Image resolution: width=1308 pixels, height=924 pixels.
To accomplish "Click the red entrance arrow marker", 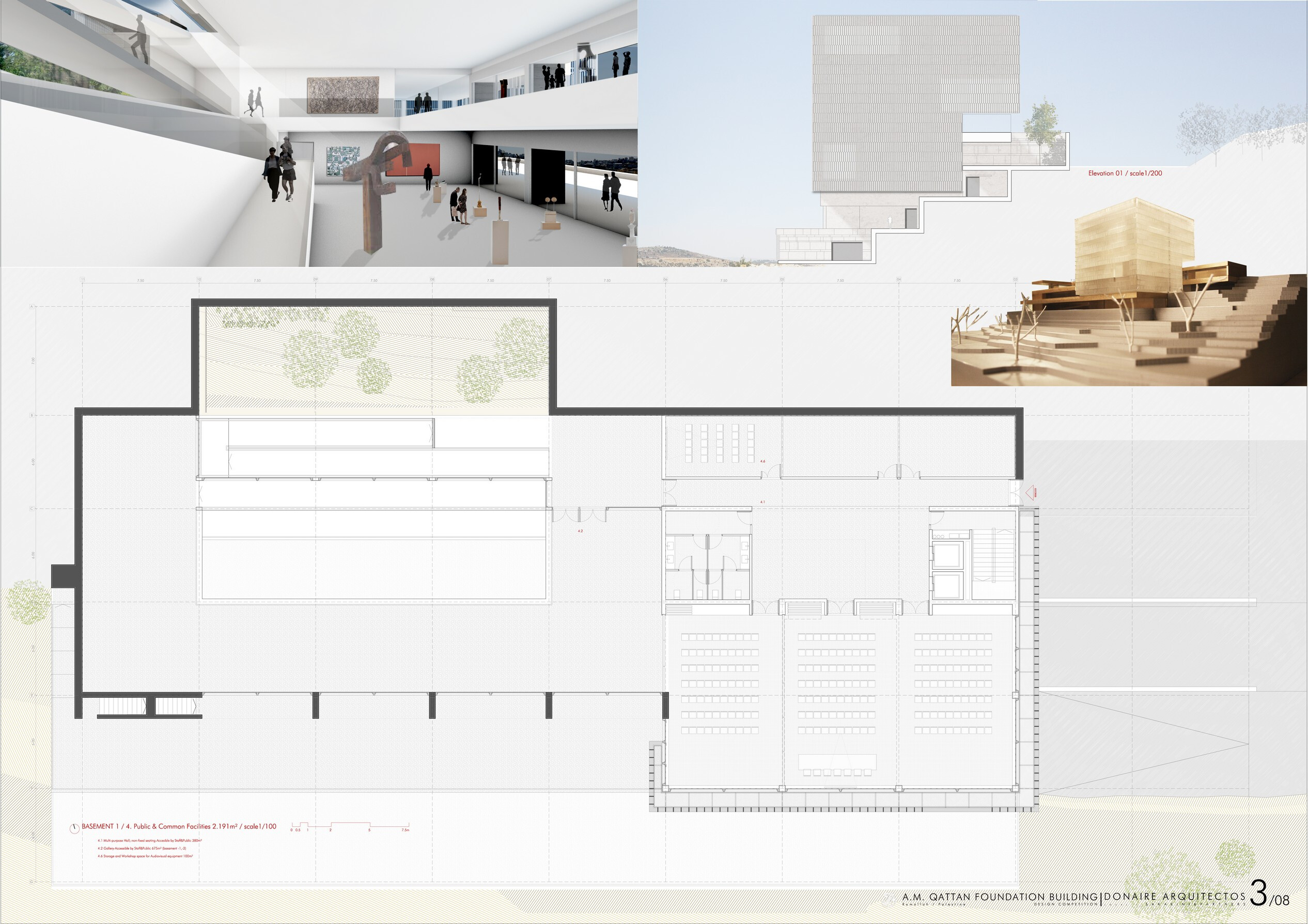I will pyautogui.click(x=1031, y=492).
